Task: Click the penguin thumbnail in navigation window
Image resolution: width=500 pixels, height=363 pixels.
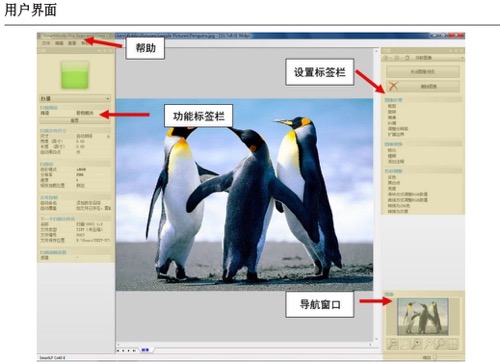Action: pos(423,317)
